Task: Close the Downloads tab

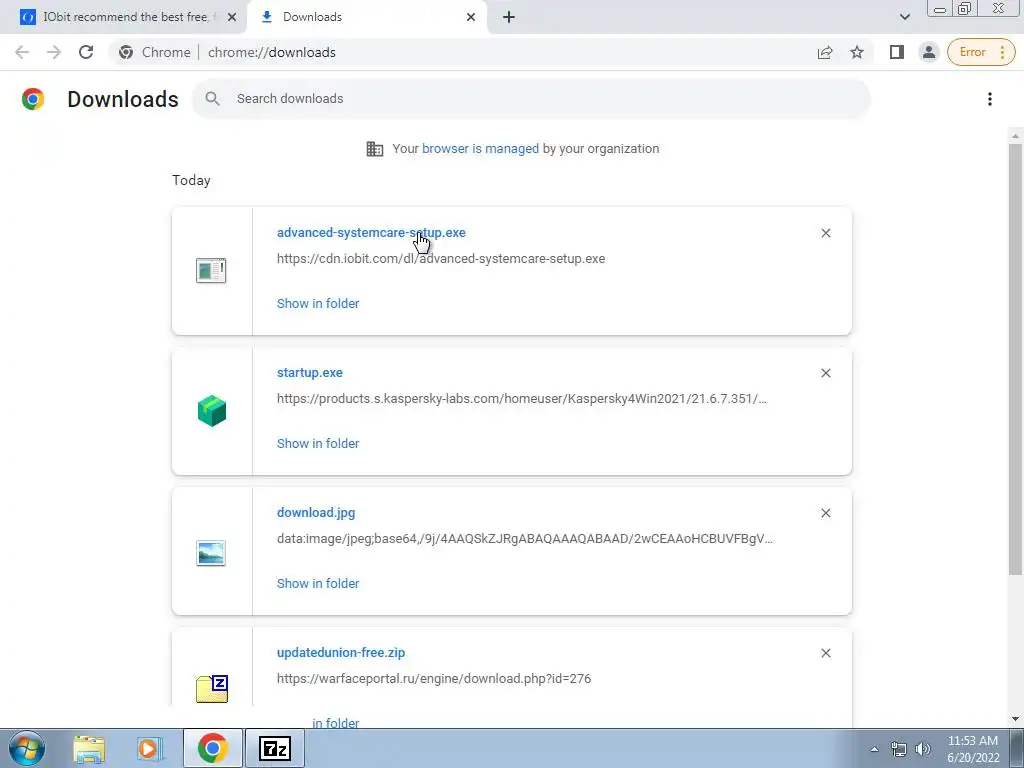Action: pos(471,17)
